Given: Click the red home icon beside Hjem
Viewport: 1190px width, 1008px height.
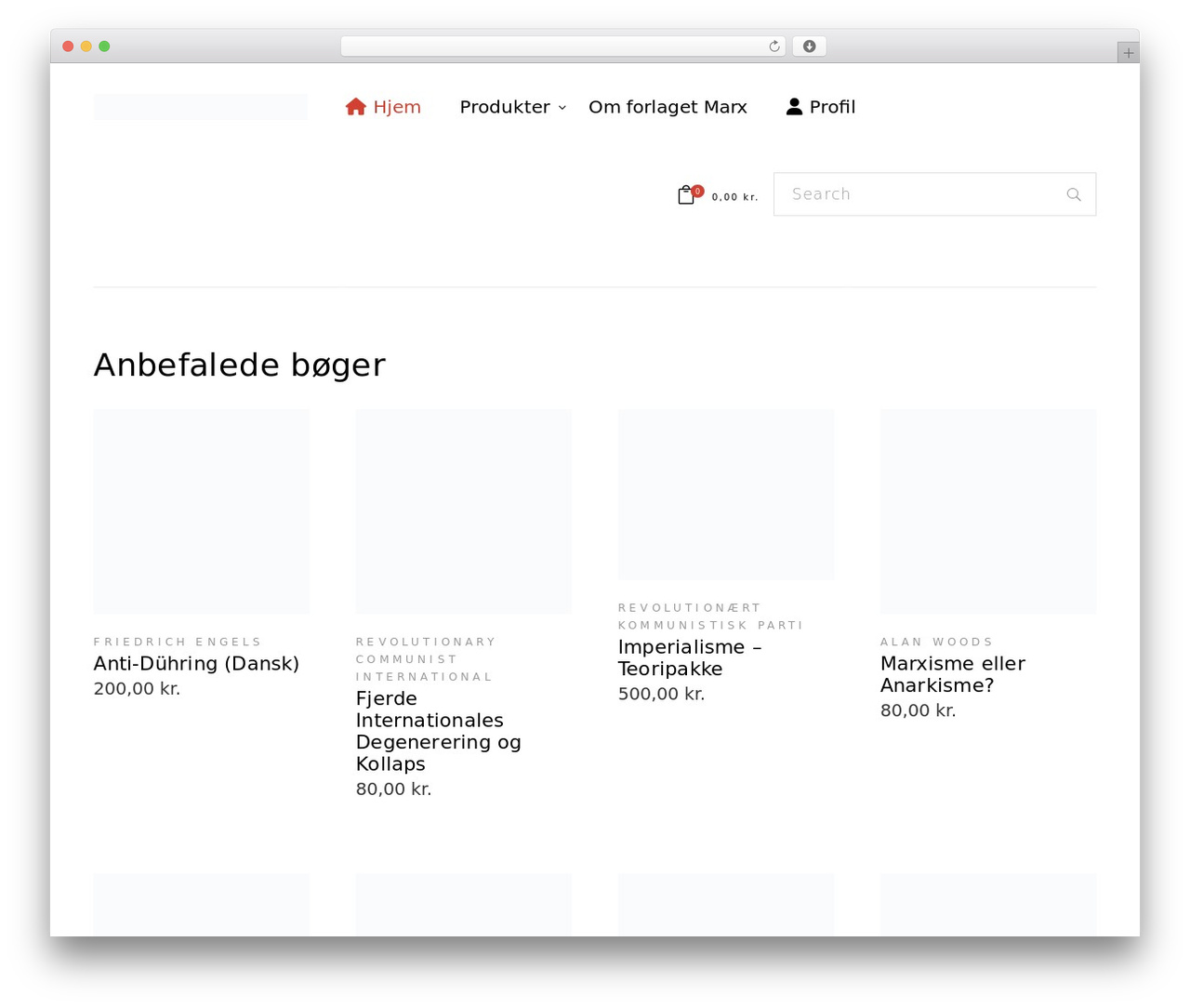Looking at the screenshot, I should 356,107.
